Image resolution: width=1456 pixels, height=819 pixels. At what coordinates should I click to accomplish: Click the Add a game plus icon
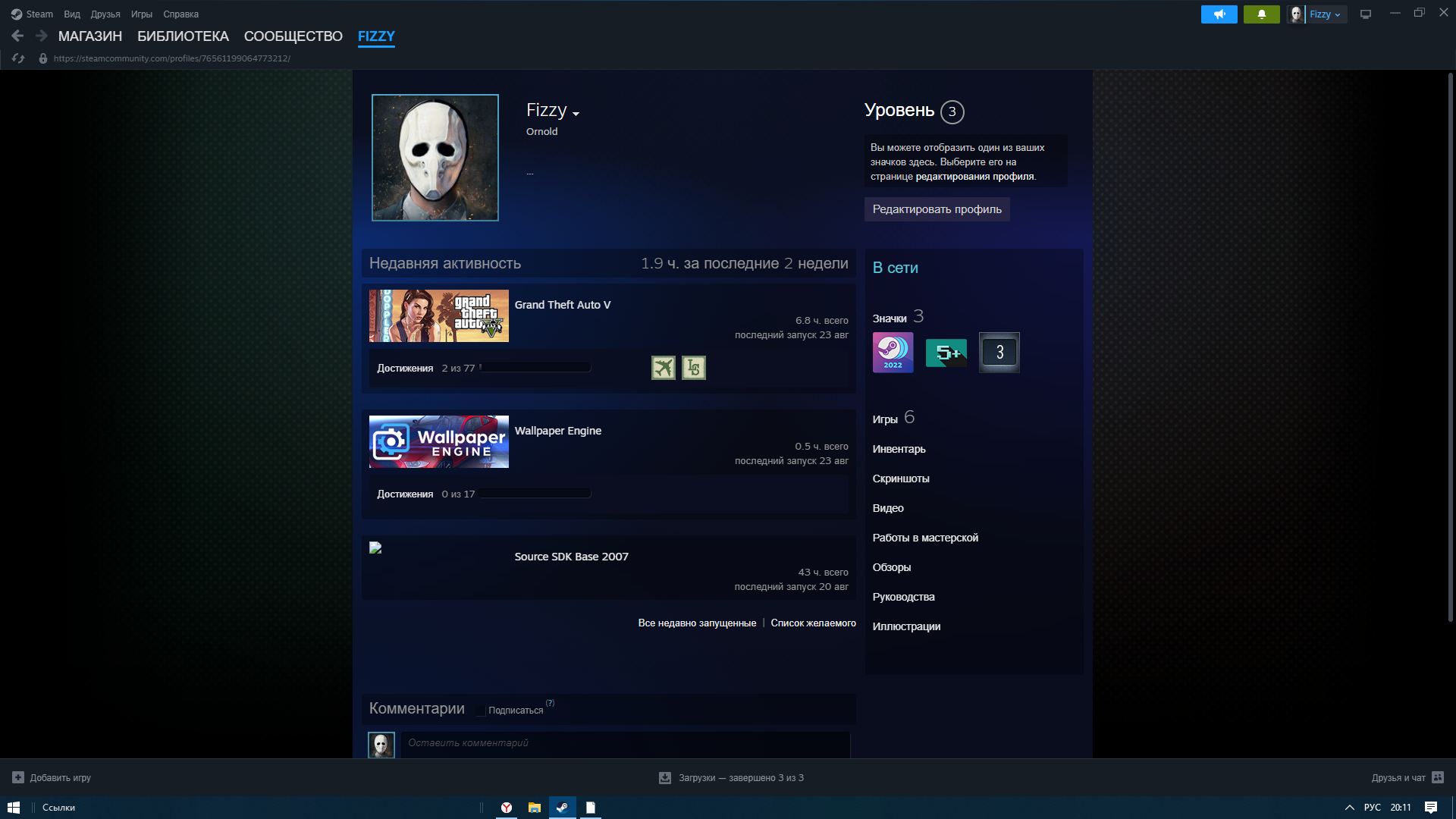pos(18,777)
